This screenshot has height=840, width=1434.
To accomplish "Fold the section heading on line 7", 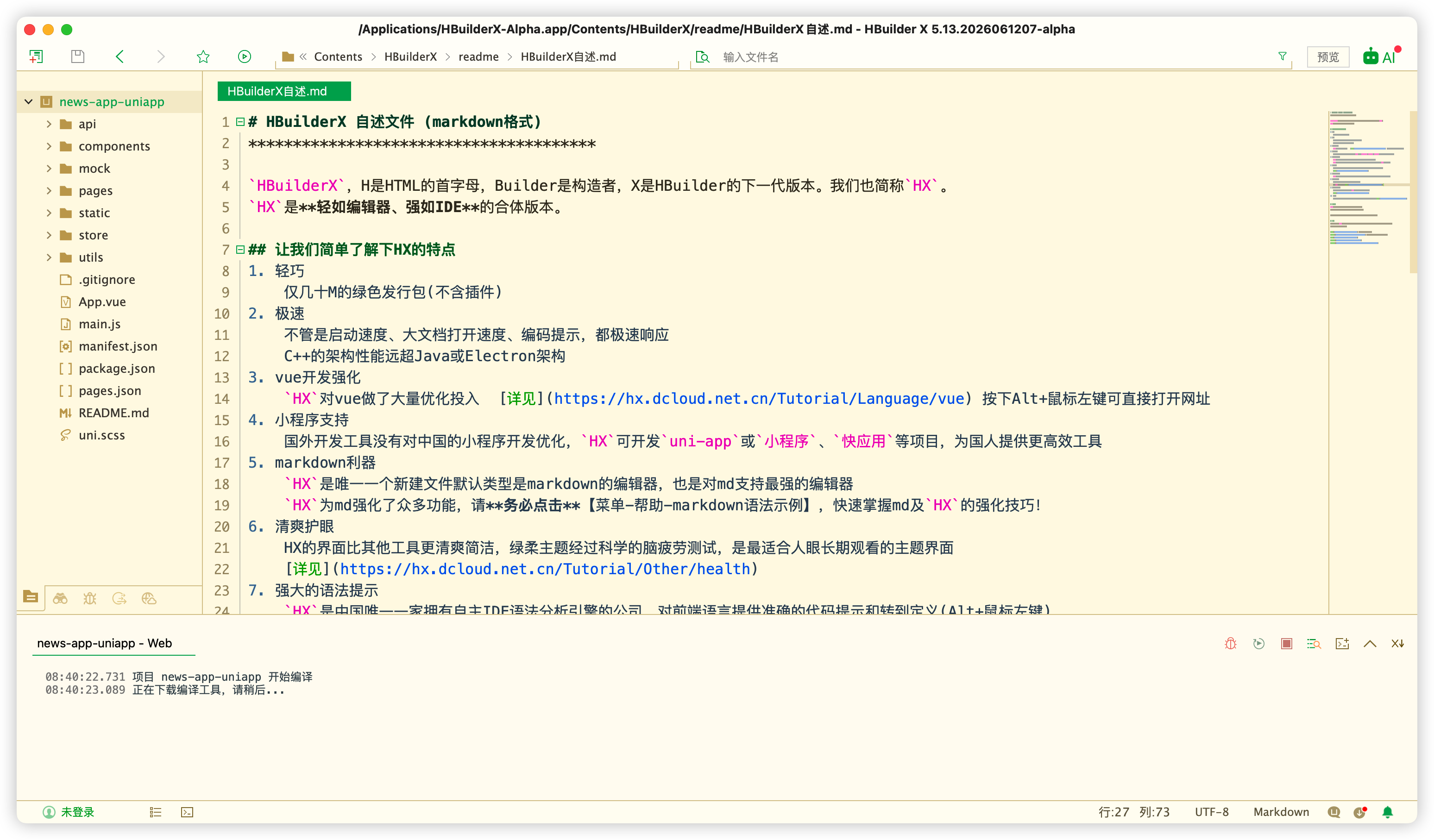I will point(240,250).
